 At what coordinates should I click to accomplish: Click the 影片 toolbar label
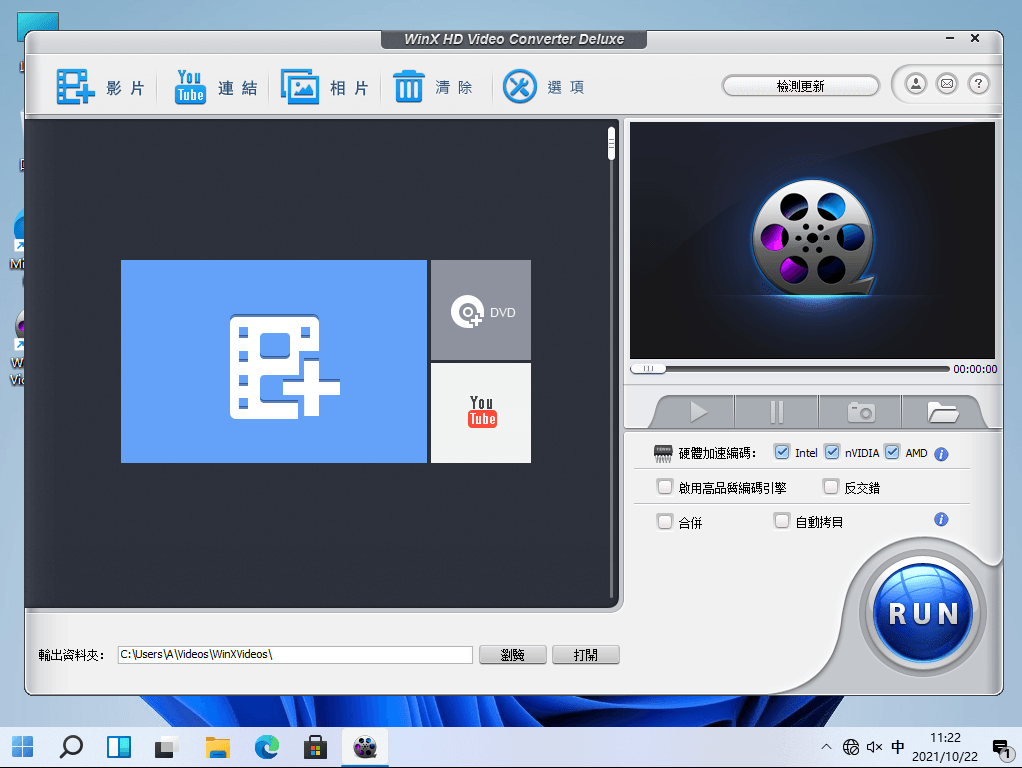point(126,88)
